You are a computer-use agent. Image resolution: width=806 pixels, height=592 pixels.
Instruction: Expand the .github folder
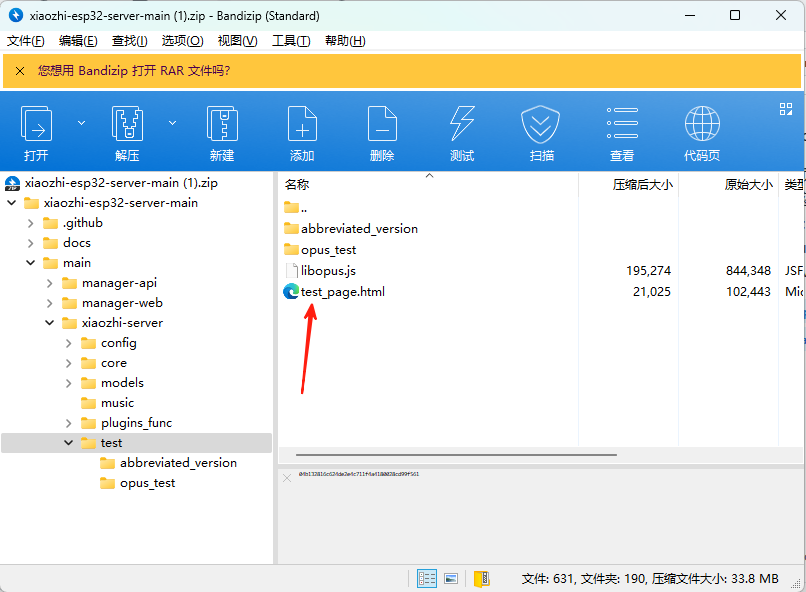tap(30, 223)
